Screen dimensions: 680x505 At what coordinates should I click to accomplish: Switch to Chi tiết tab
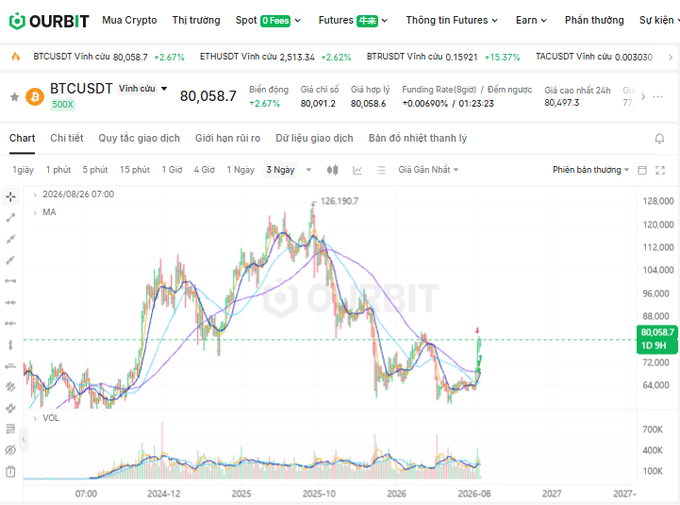(67, 138)
